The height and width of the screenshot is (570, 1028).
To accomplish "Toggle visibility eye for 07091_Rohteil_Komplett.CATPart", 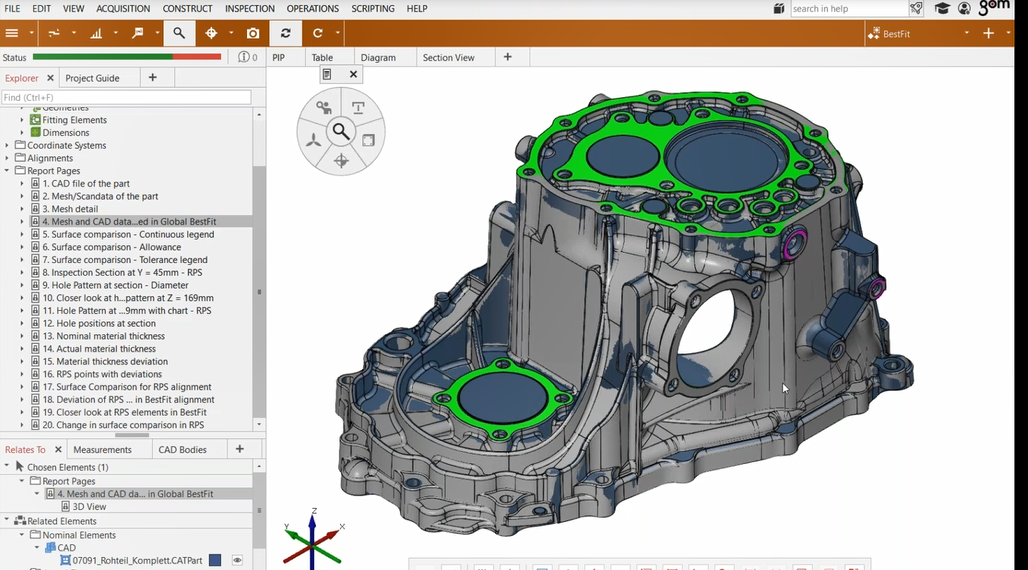I will click(x=238, y=561).
